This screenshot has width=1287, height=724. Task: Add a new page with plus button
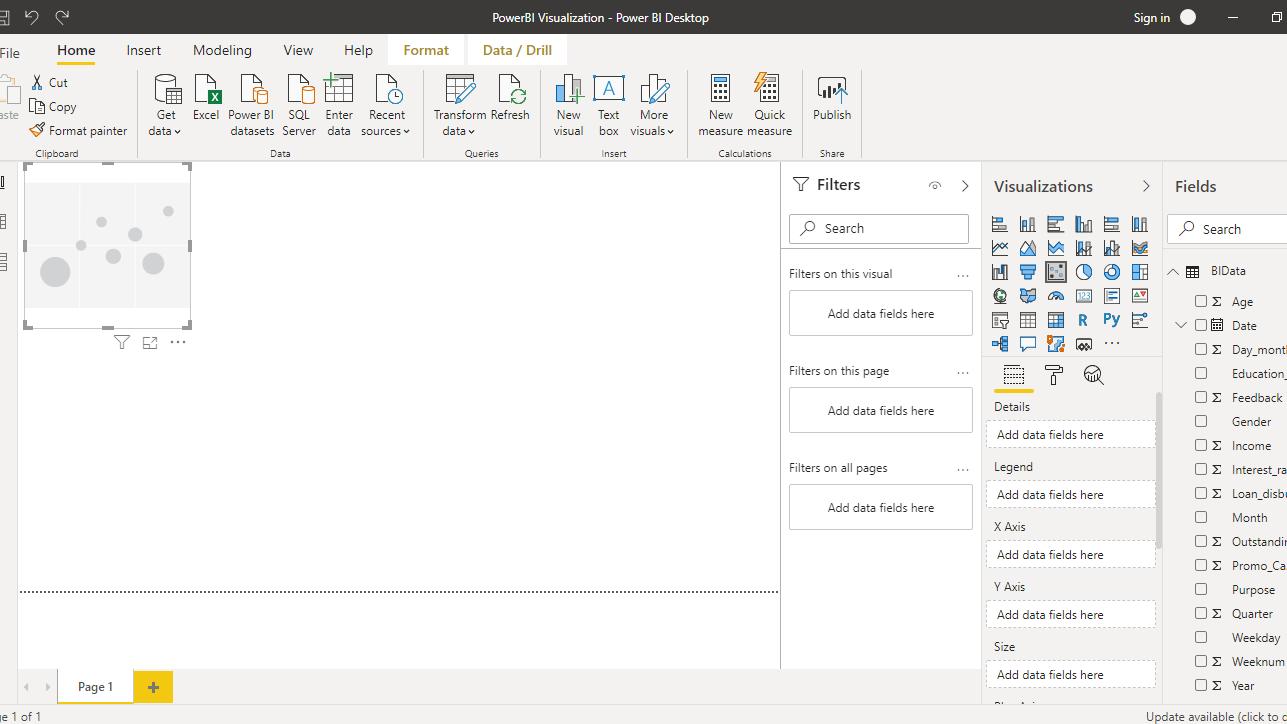153,687
